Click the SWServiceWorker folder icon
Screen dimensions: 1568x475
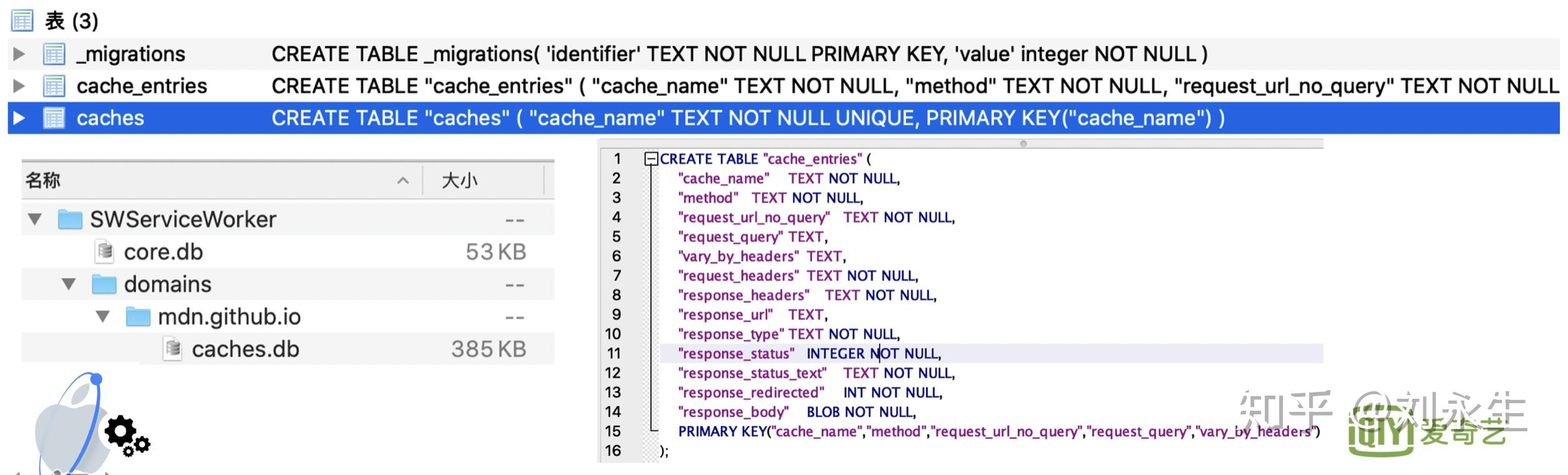(70, 219)
